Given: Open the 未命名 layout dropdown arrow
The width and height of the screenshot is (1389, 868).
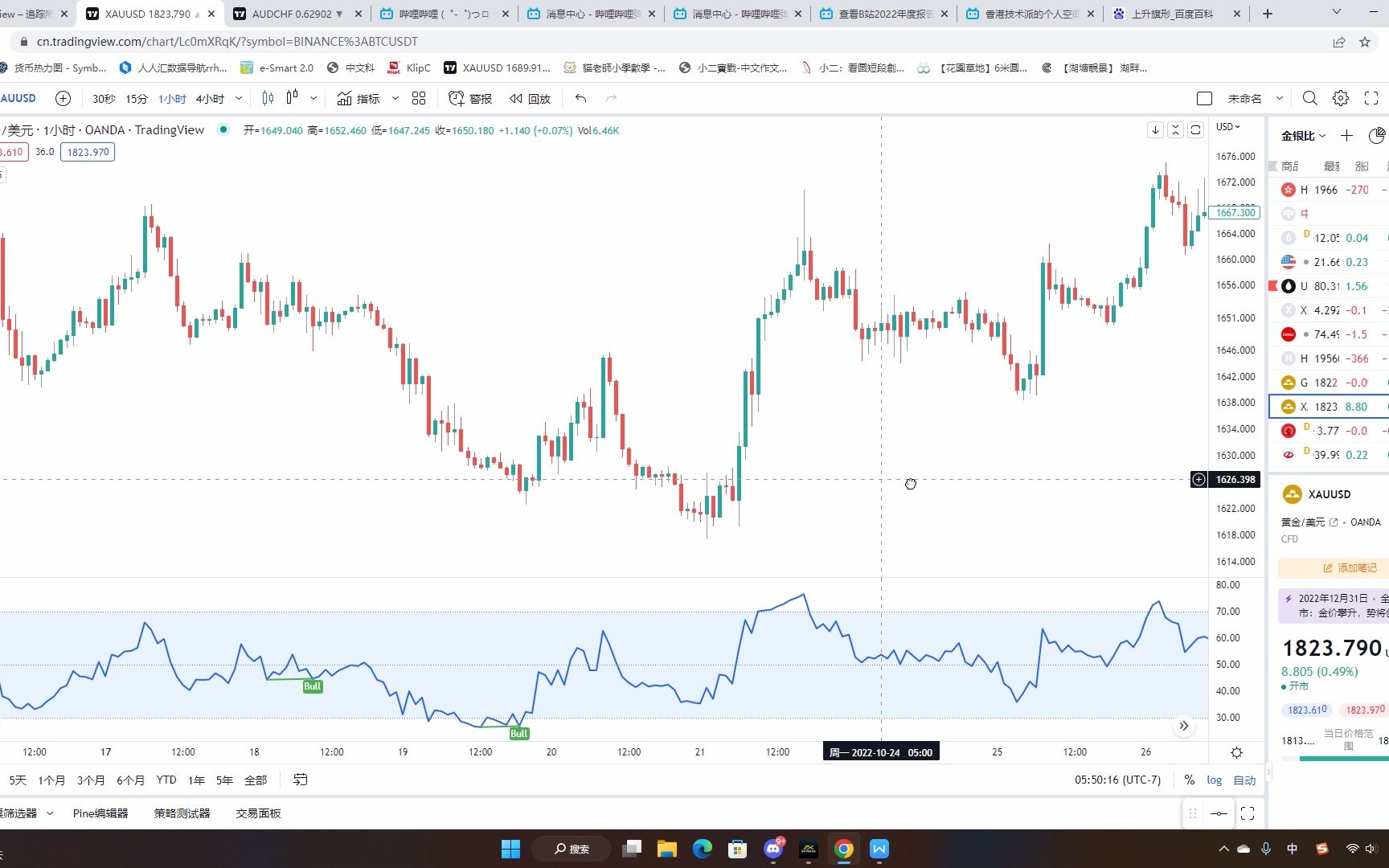Looking at the screenshot, I should pos(1280,98).
